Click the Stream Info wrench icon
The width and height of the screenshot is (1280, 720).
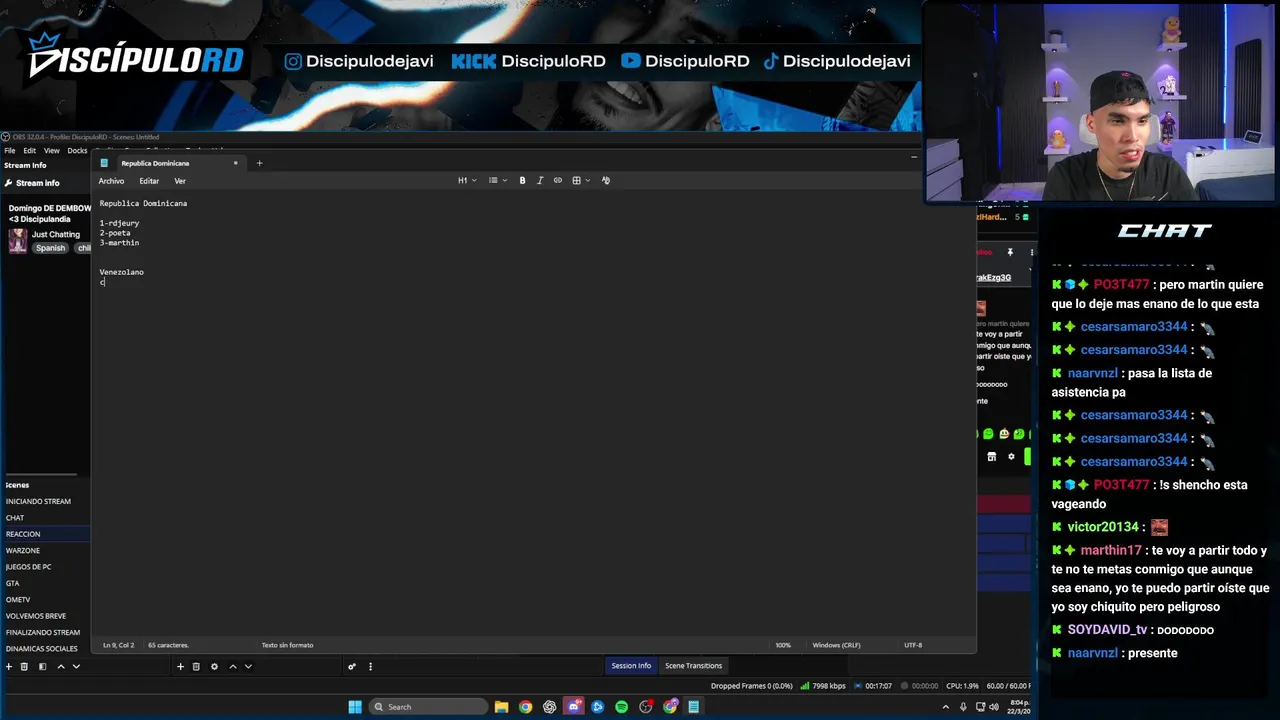[8, 183]
